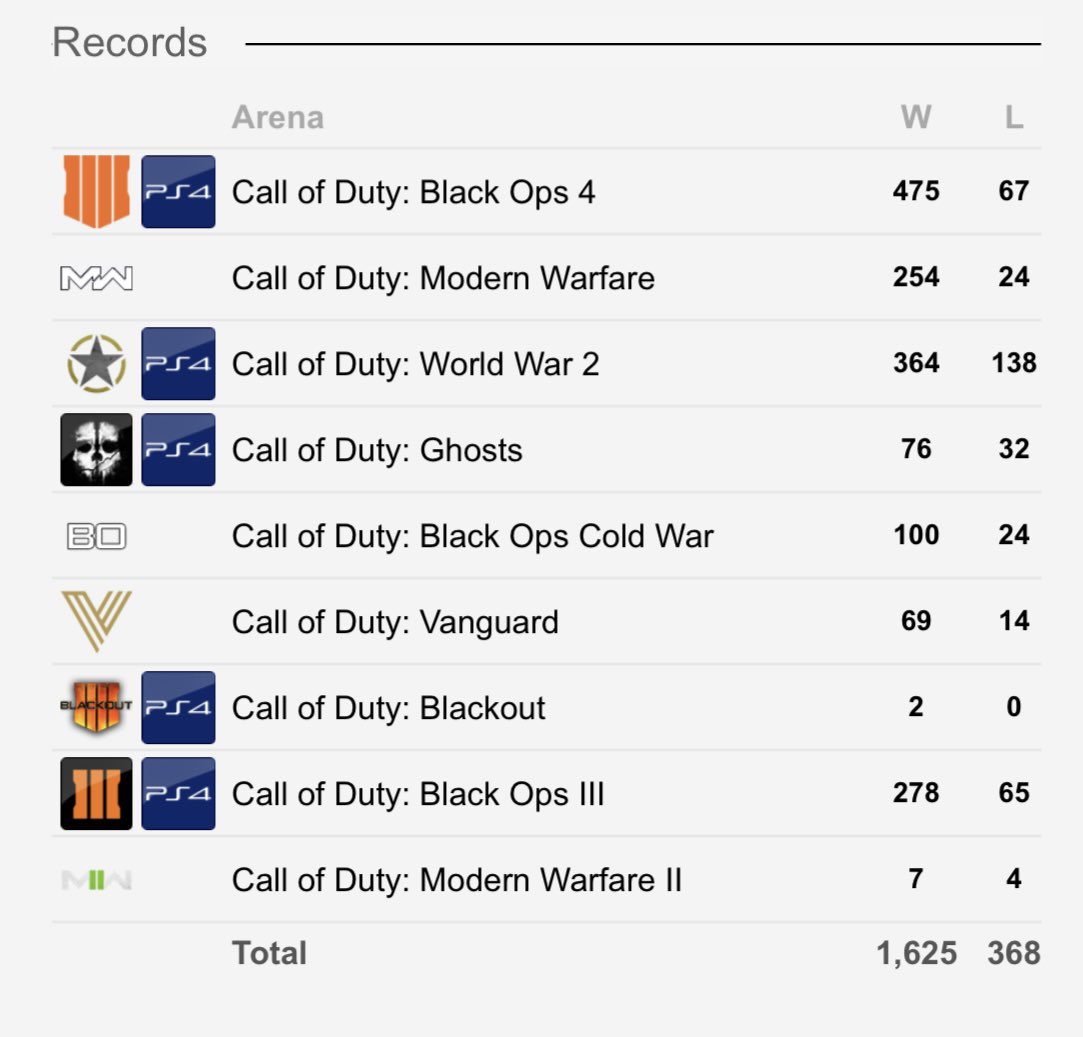Open the Call of Duty: World War 2 arena
1083x1037 pixels.
(x=415, y=365)
